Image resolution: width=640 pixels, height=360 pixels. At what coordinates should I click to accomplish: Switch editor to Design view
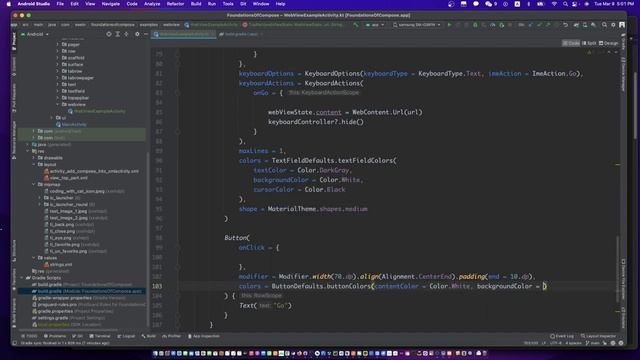coord(609,43)
